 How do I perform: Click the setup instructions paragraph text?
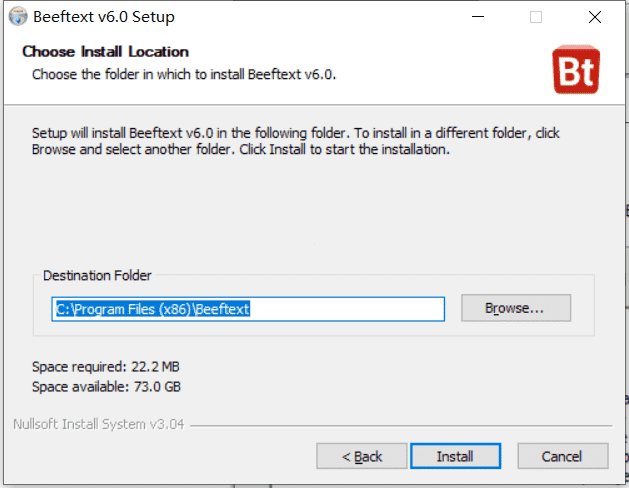[x=296, y=141]
